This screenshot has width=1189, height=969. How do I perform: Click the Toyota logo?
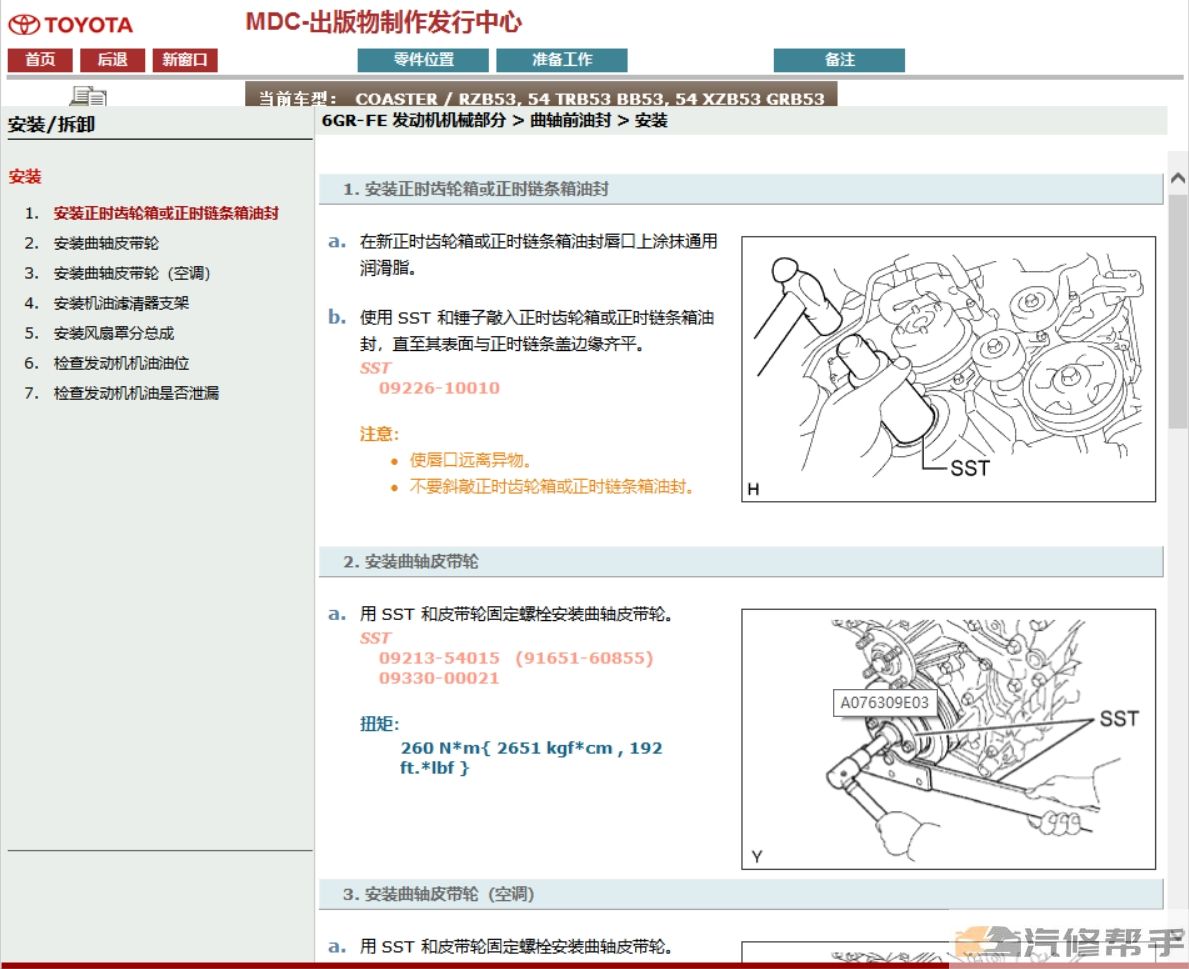point(71,25)
